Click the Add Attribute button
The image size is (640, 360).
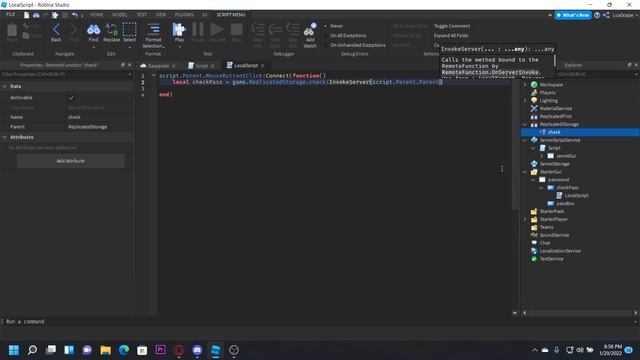[71, 161]
